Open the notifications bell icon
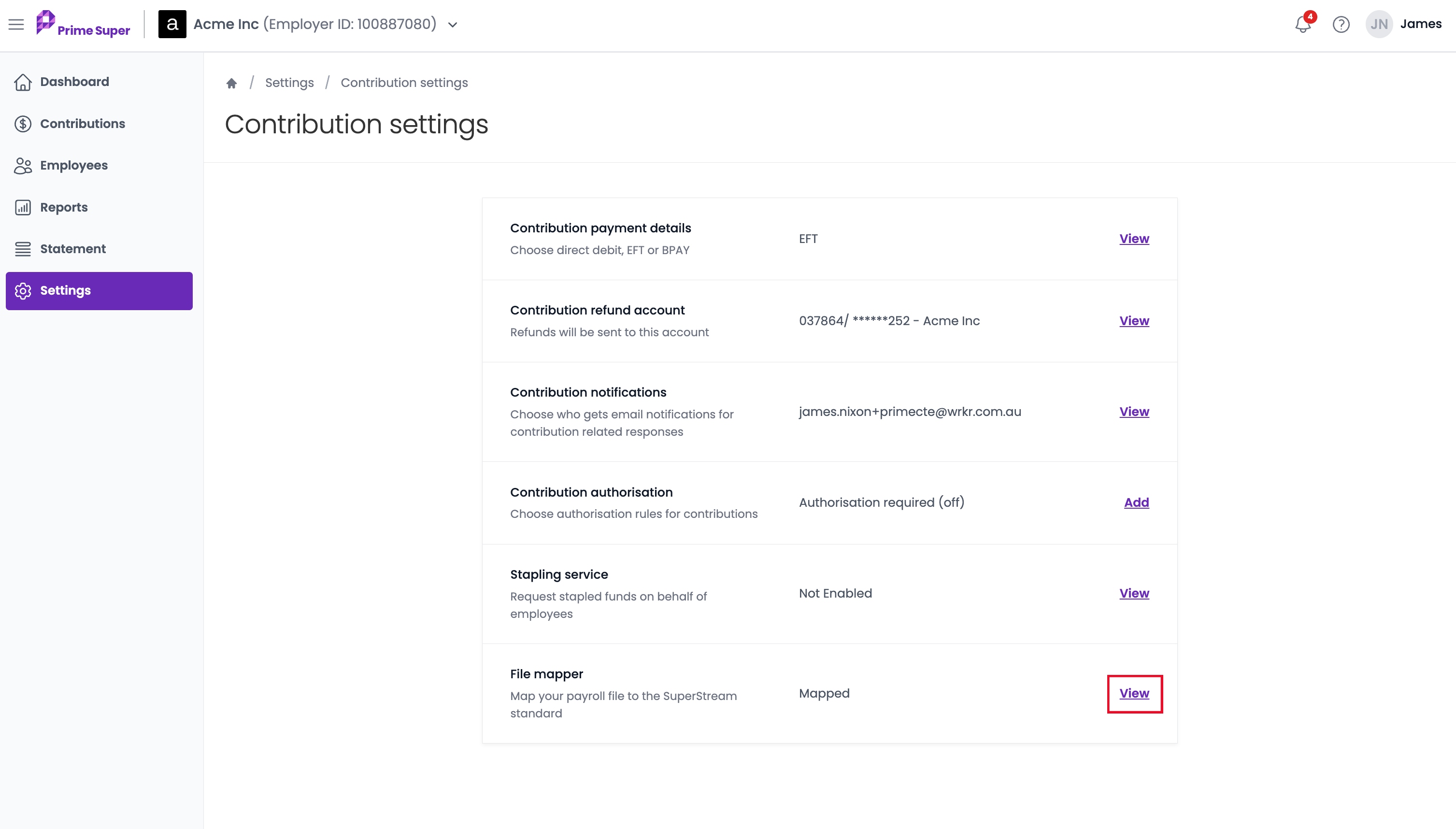 [x=1303, y=25]
